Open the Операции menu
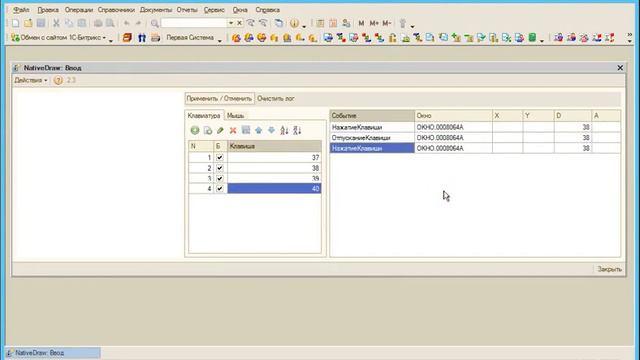 (x=79, y=10)
